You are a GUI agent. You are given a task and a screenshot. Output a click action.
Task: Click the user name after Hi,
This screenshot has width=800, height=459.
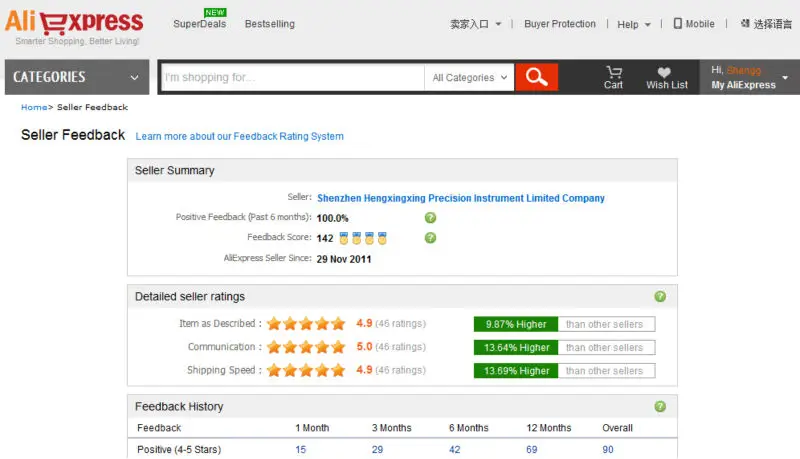point(743,70)
